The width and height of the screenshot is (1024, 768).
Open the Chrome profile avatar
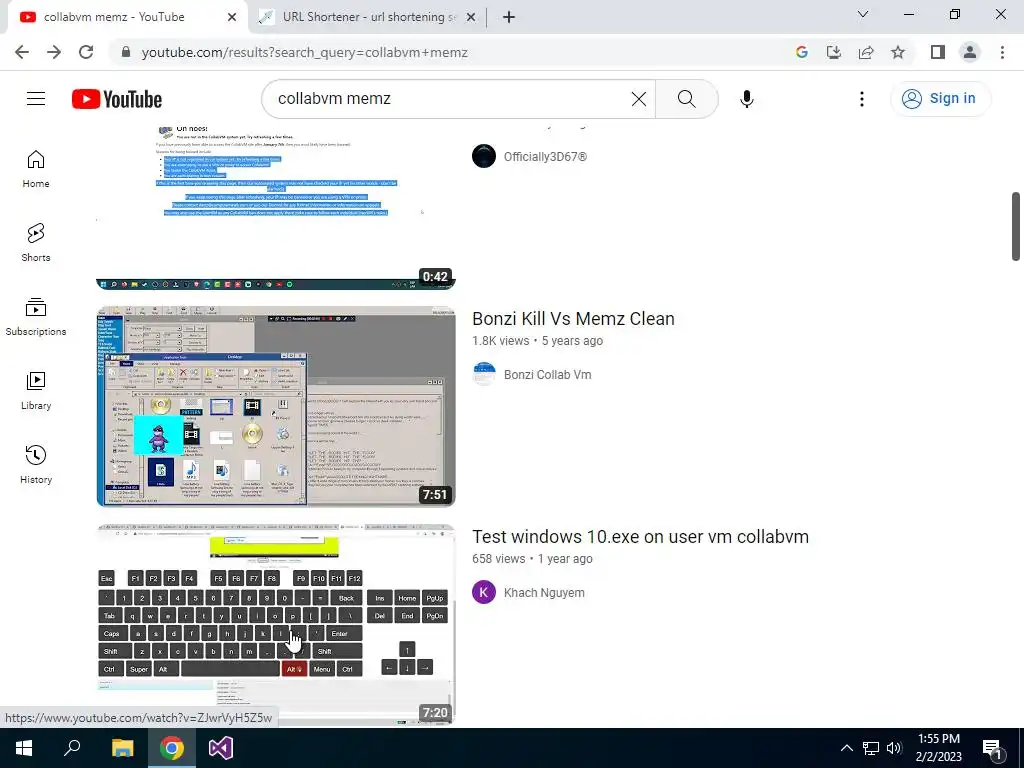point(970,52)
